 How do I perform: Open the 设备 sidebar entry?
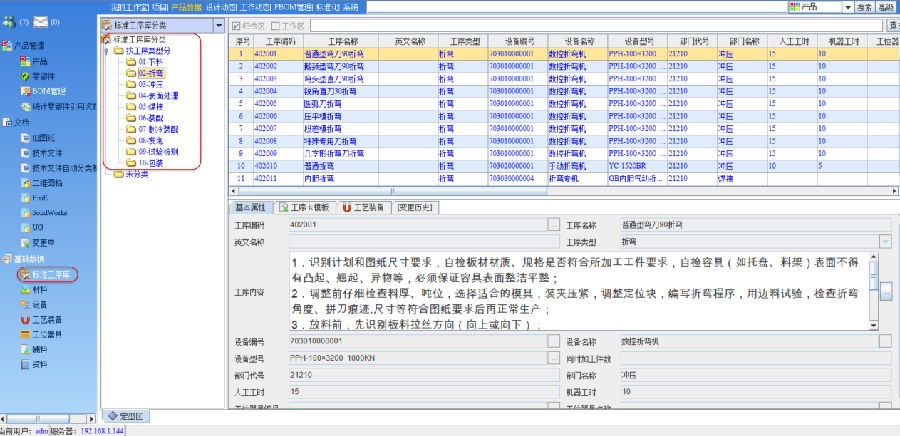26,305
